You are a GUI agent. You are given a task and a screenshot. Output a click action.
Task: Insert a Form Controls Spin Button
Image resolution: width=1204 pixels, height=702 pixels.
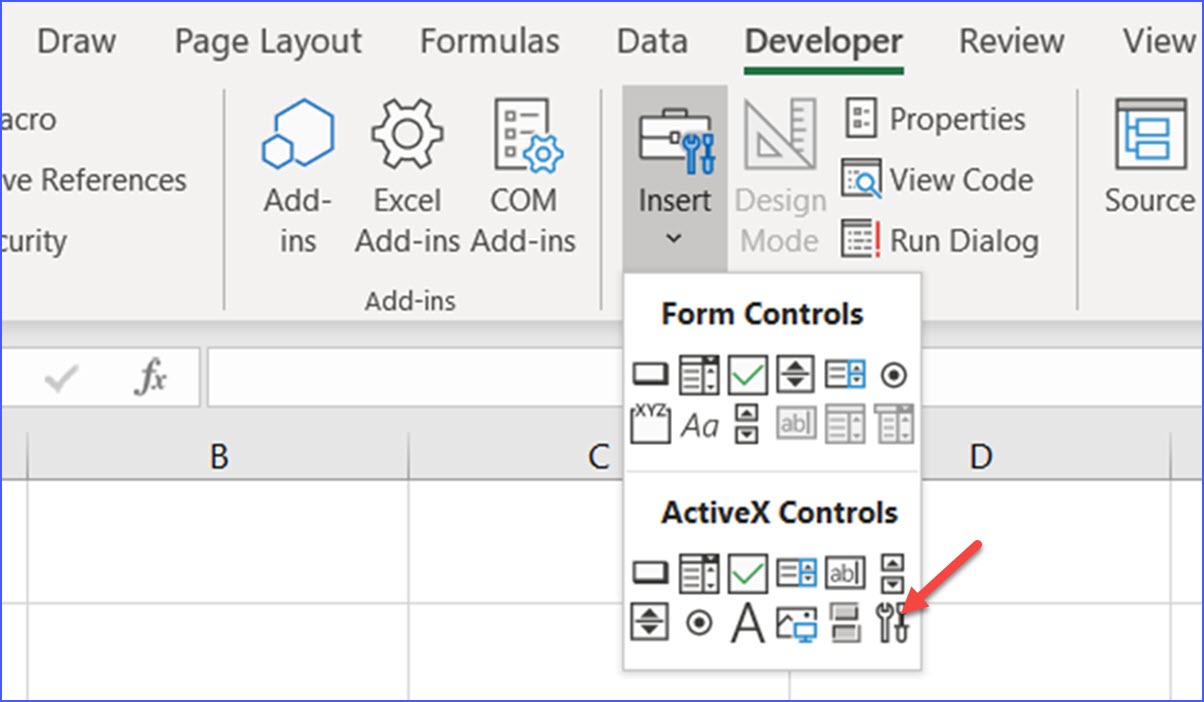[796, 375]
